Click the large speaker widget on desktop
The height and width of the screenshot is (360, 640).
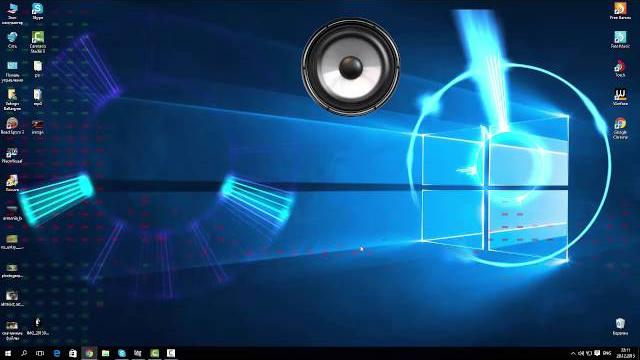click(351, 67)
